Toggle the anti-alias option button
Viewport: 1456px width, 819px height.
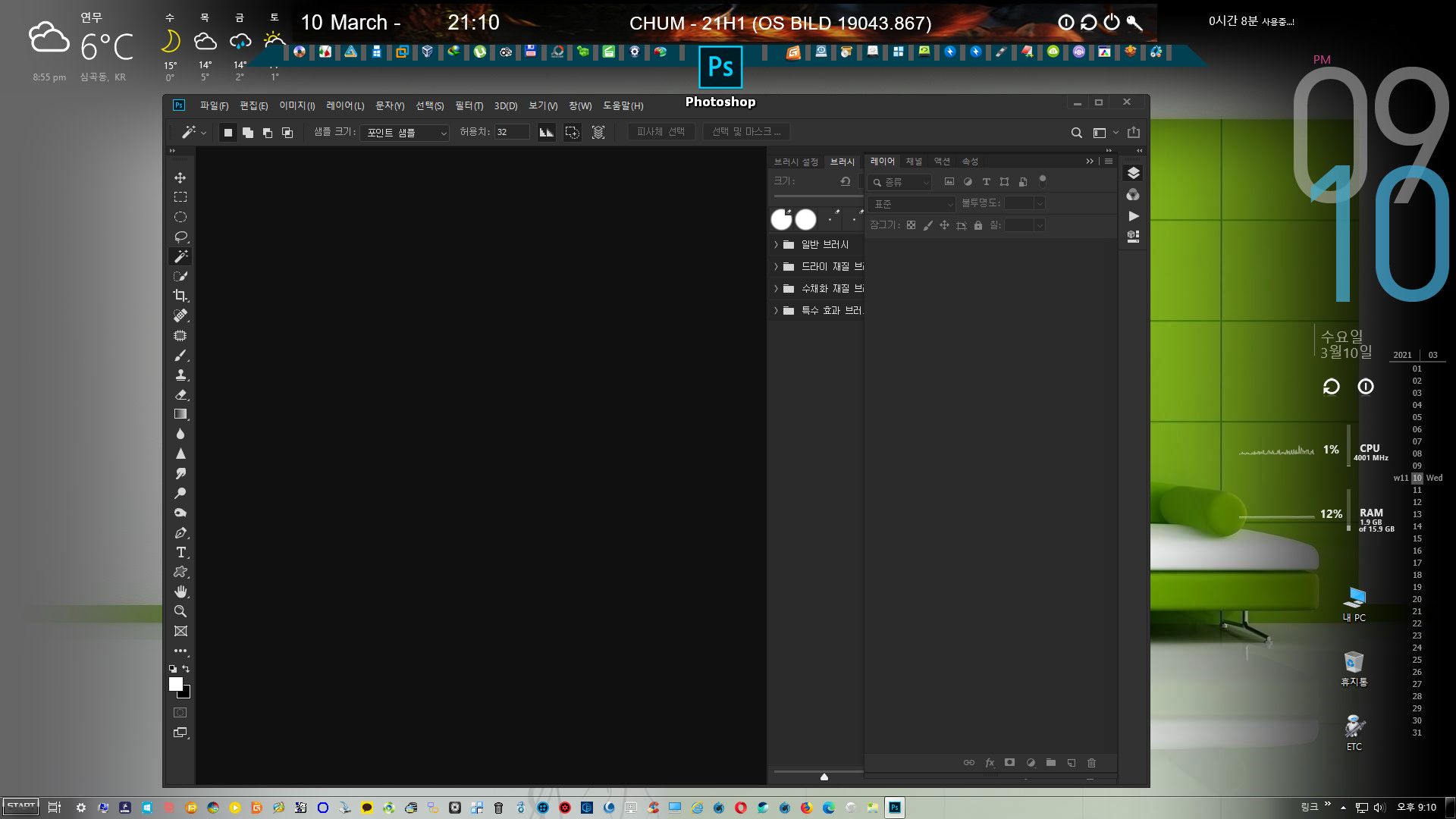tap(546, 133)
